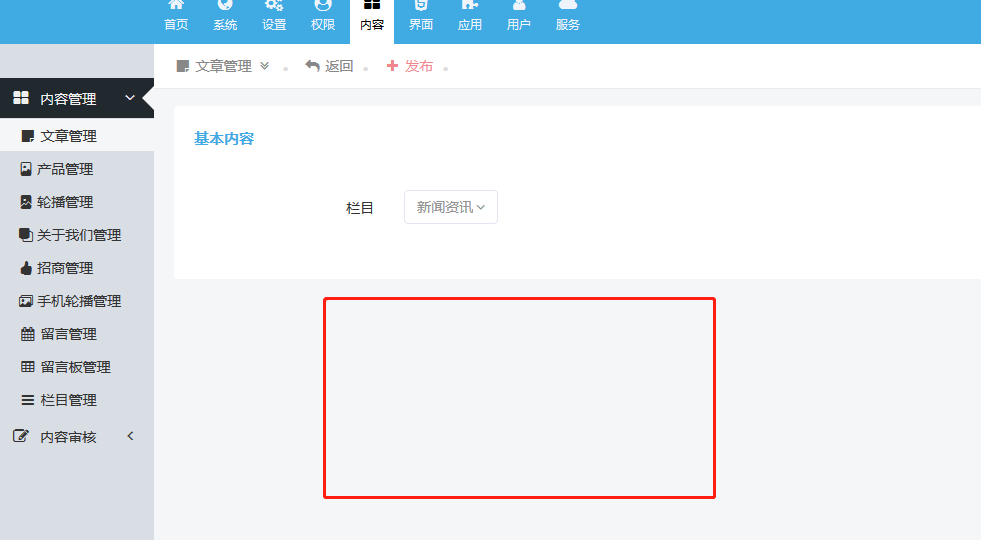The height and width of the screenshot is (540, 981).
Task: Click the 留言管理 calendar icon
Action: tap(28, 334)
